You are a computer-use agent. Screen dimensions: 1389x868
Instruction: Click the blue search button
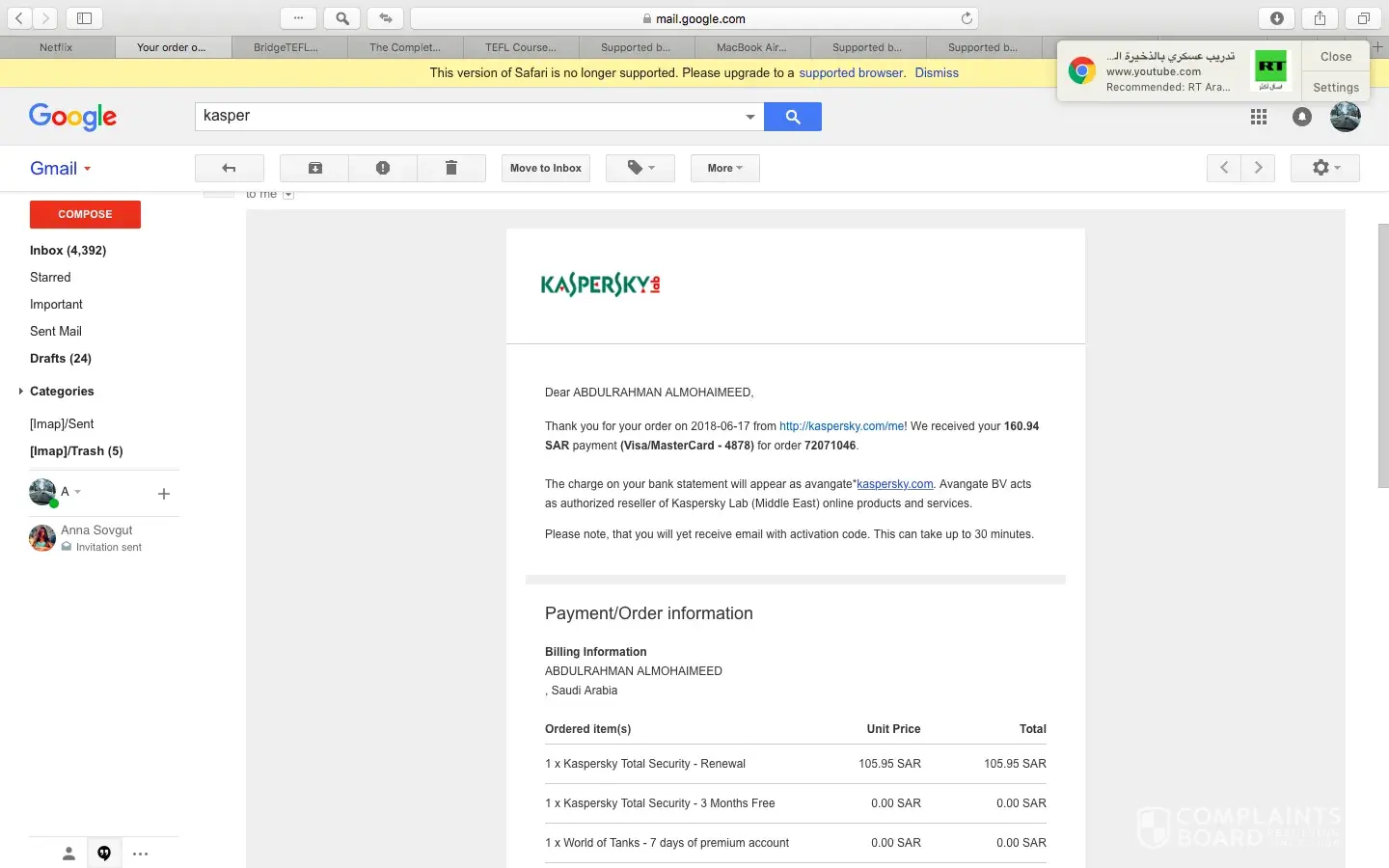[792, 117]
